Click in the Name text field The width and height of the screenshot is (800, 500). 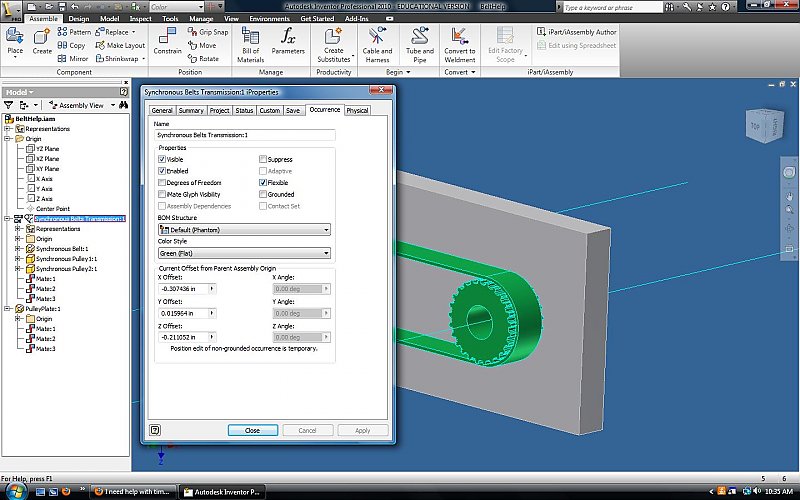[x=245, y=135]
